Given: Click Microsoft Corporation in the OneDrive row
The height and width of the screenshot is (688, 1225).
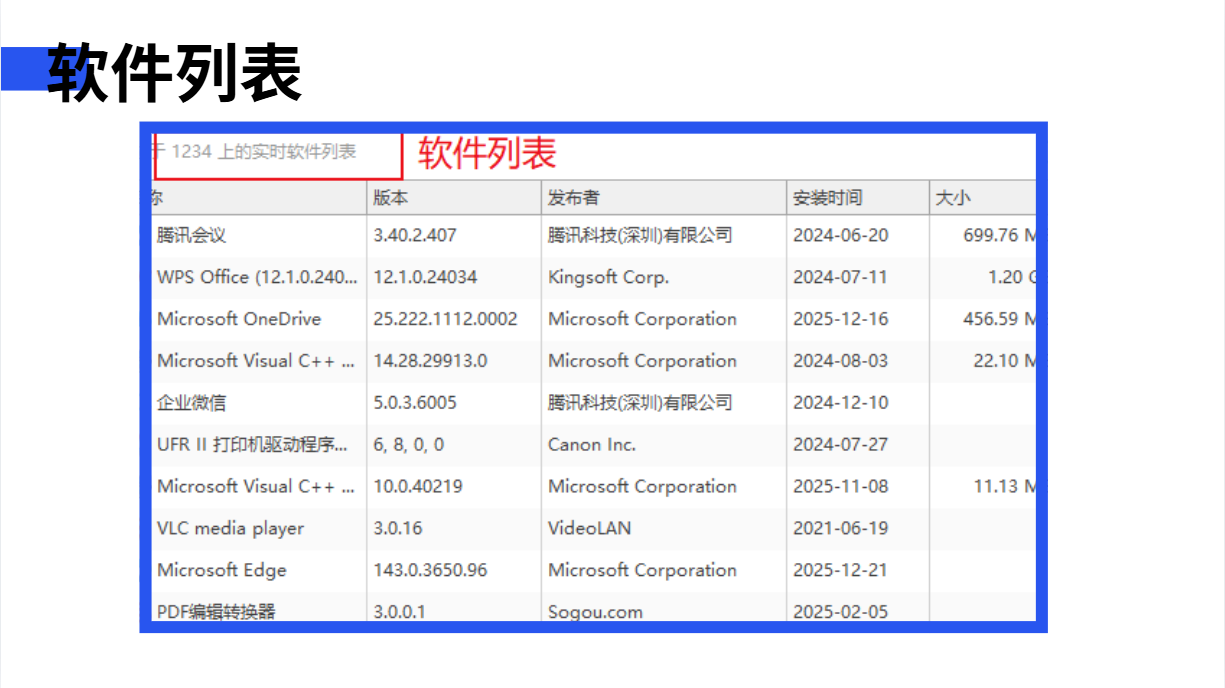Looking at the screenshot, I should 642,319.
